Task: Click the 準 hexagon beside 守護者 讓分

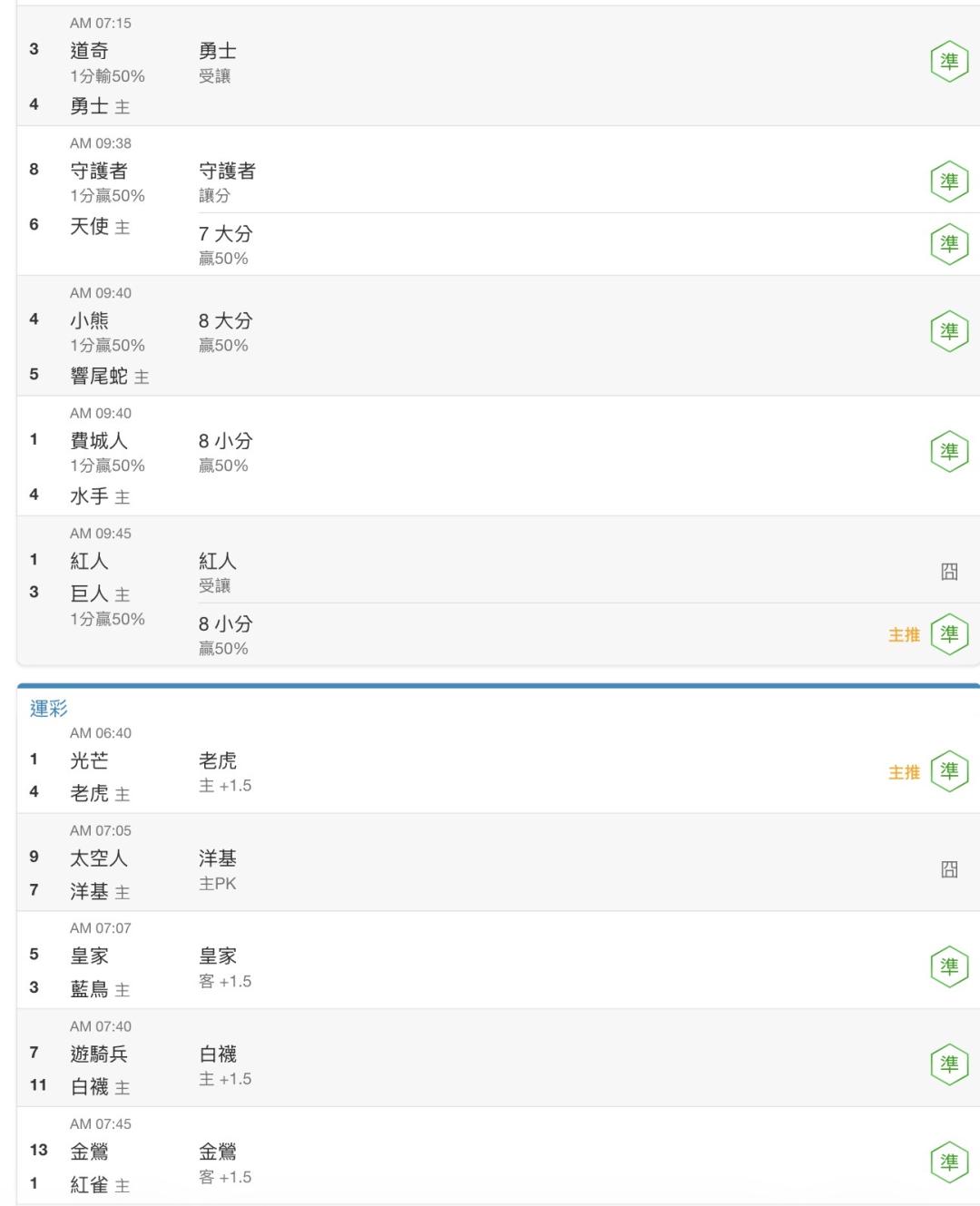Action: 949,181
